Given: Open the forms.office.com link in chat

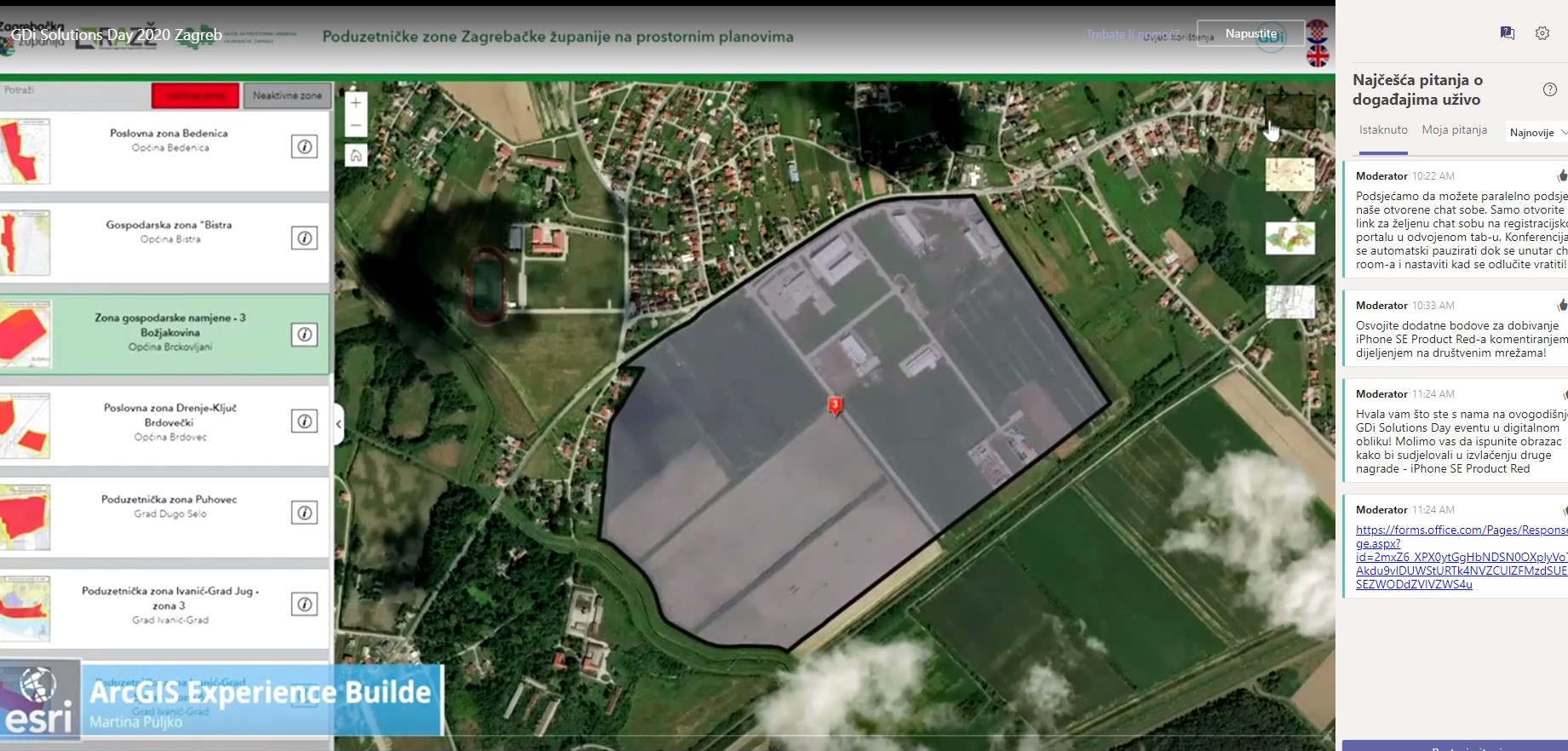Looking at the screenshot, I should click(x=1462, y=557).
